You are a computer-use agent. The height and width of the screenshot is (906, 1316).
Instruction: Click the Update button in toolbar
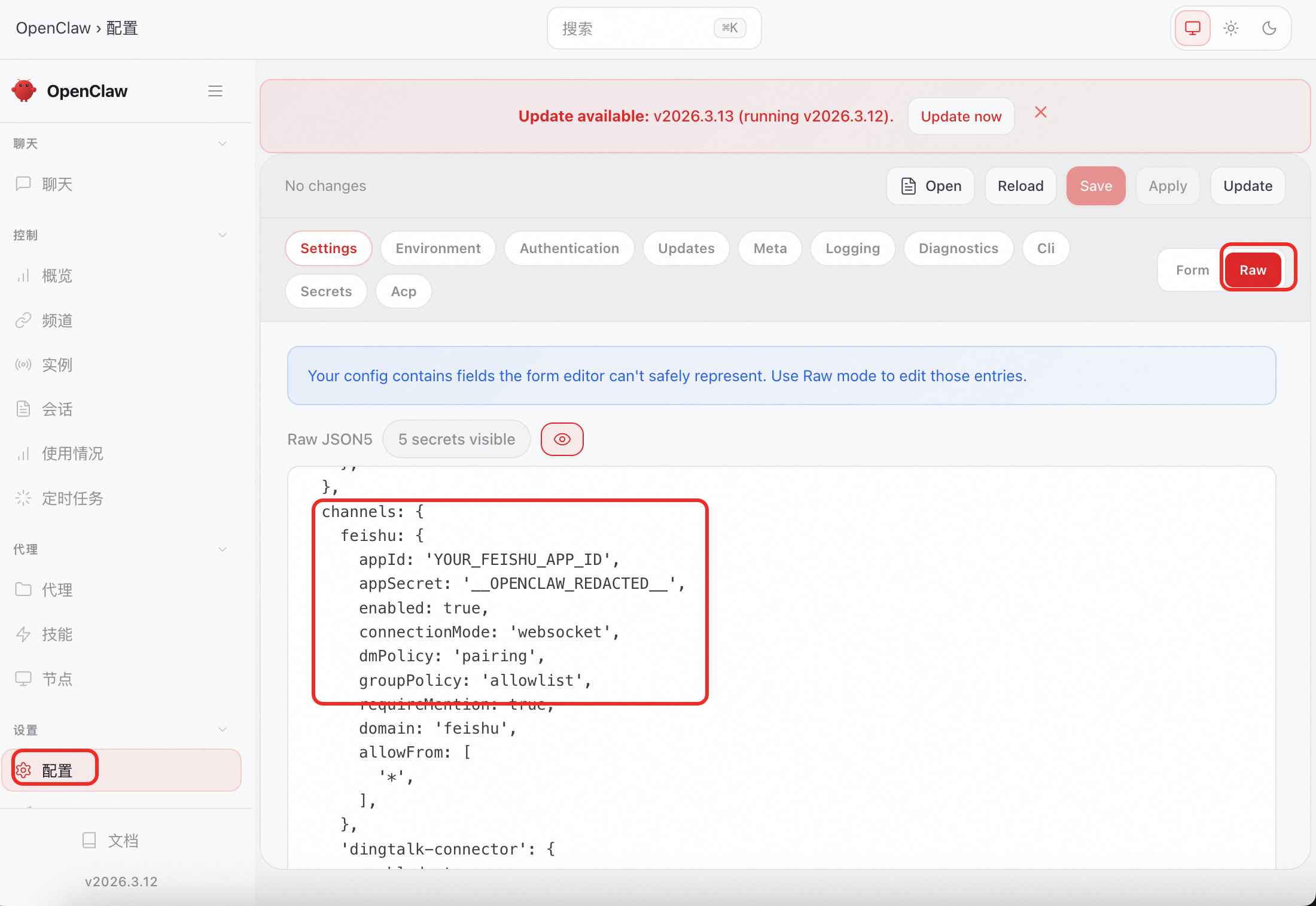1248,186
